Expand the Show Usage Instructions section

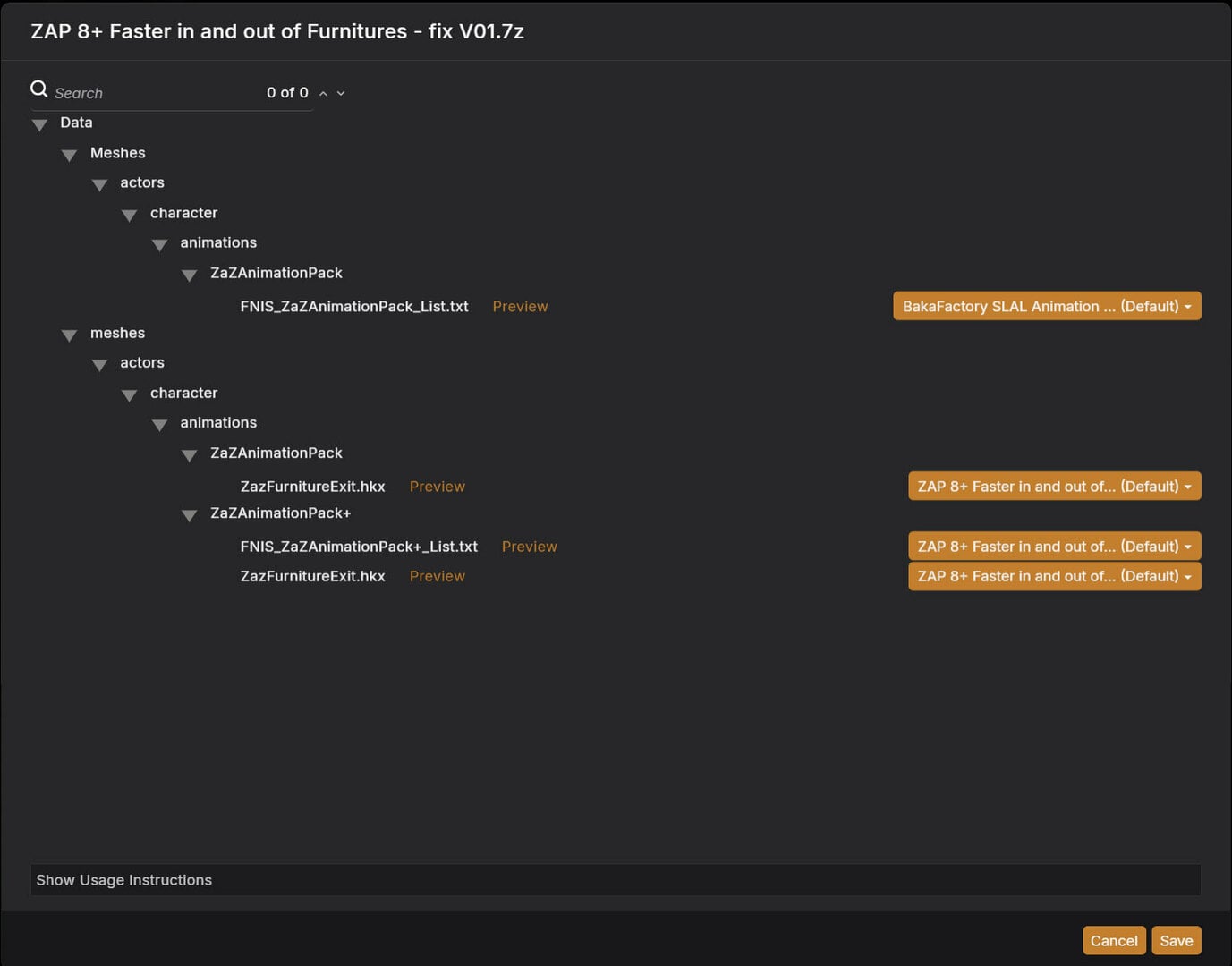pos(616,880)
